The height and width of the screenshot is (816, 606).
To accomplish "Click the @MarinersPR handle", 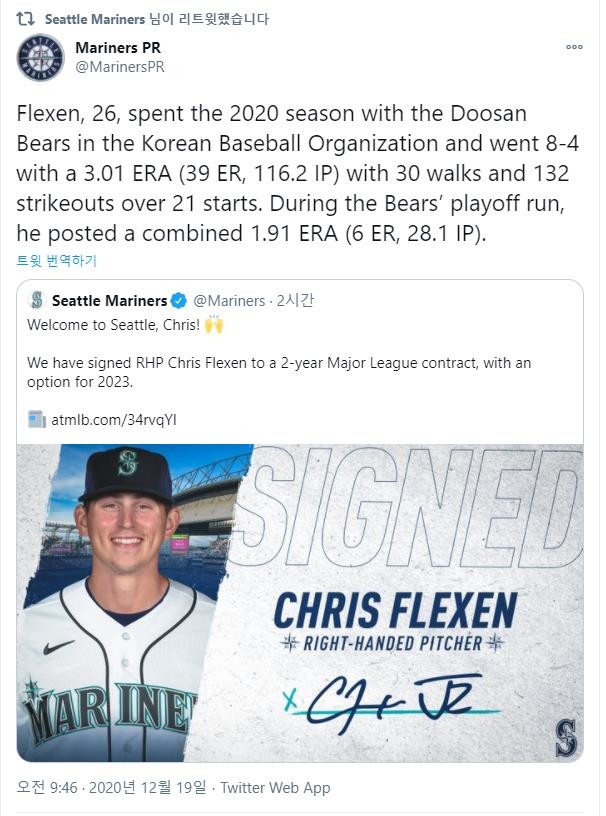I will tap(120, 67).
